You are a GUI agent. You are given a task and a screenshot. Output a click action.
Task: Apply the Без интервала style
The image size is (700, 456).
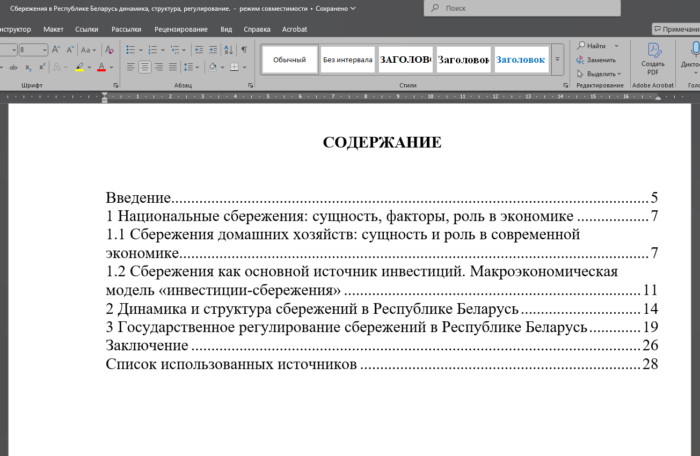pos(348,59)
